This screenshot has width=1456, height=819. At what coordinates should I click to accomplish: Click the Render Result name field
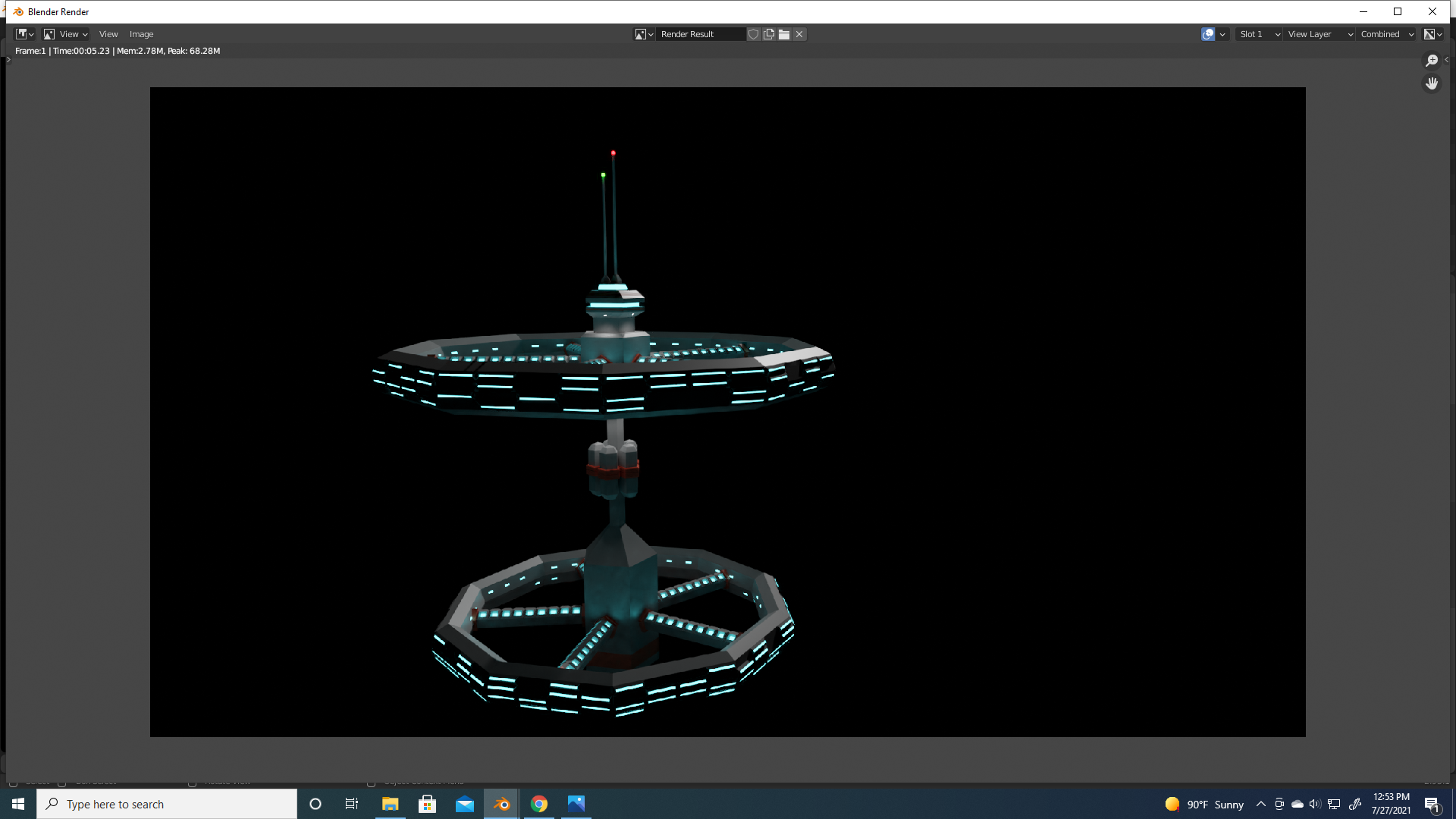coord(699,34)
